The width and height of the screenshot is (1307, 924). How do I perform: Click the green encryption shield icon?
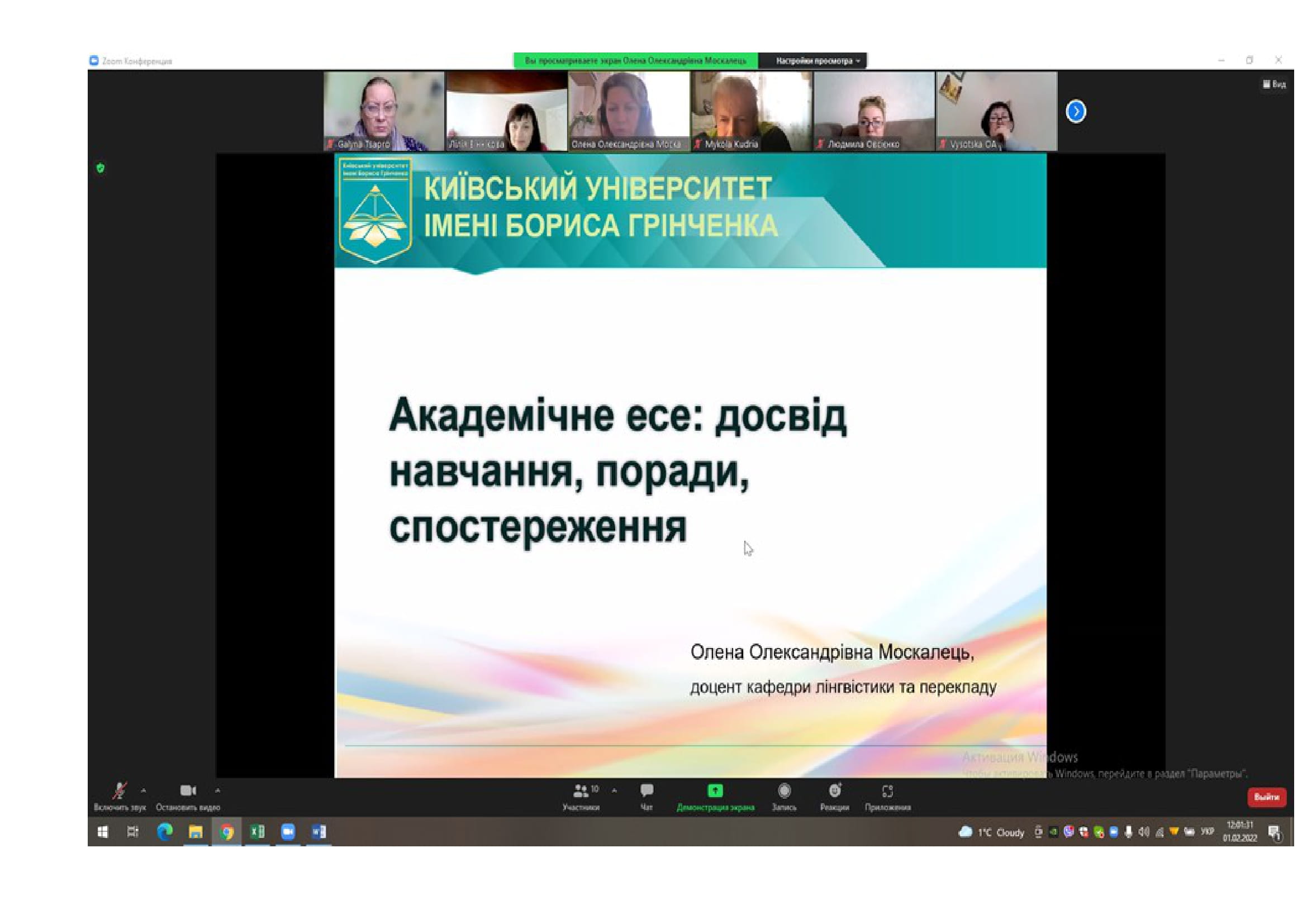click(x=101, y=168)
